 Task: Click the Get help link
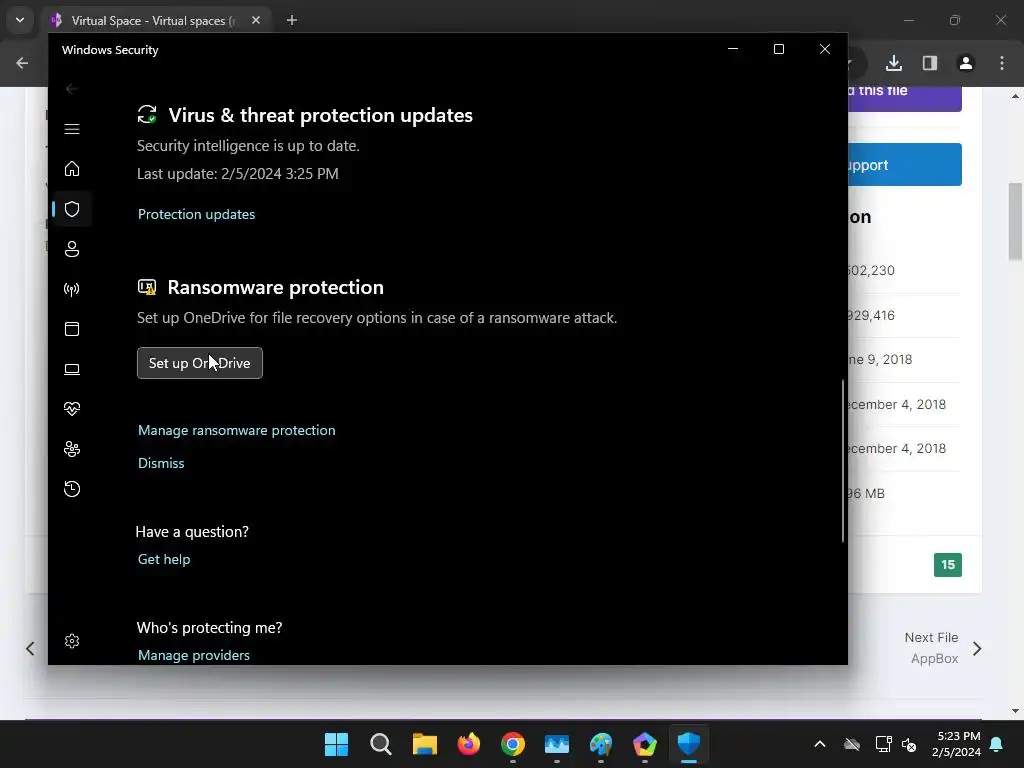[164, 559]
